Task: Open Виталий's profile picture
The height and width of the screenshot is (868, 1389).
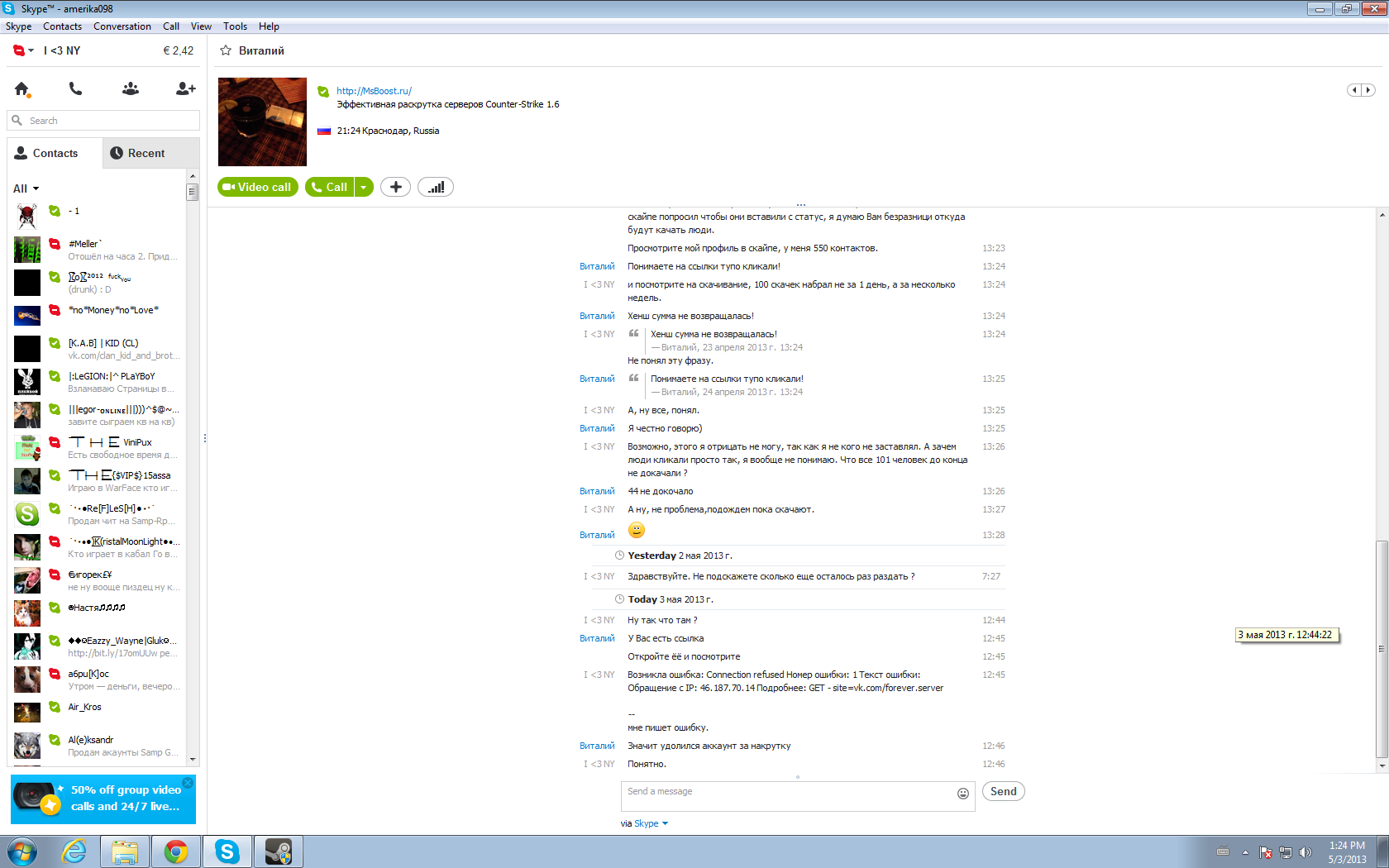Action: click(x=262, y=122)
